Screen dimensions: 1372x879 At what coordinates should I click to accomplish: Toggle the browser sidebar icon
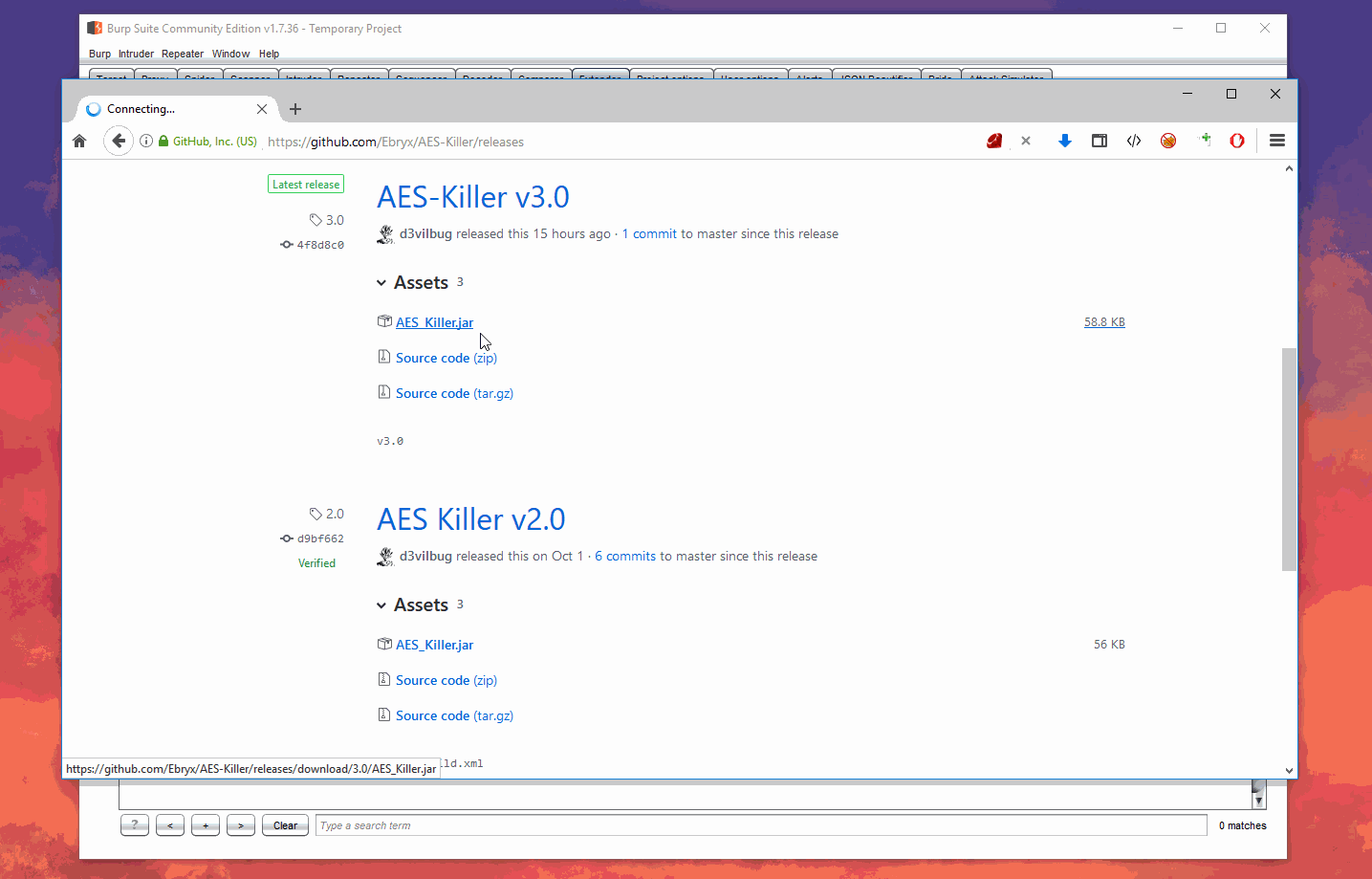(1100, 141)
